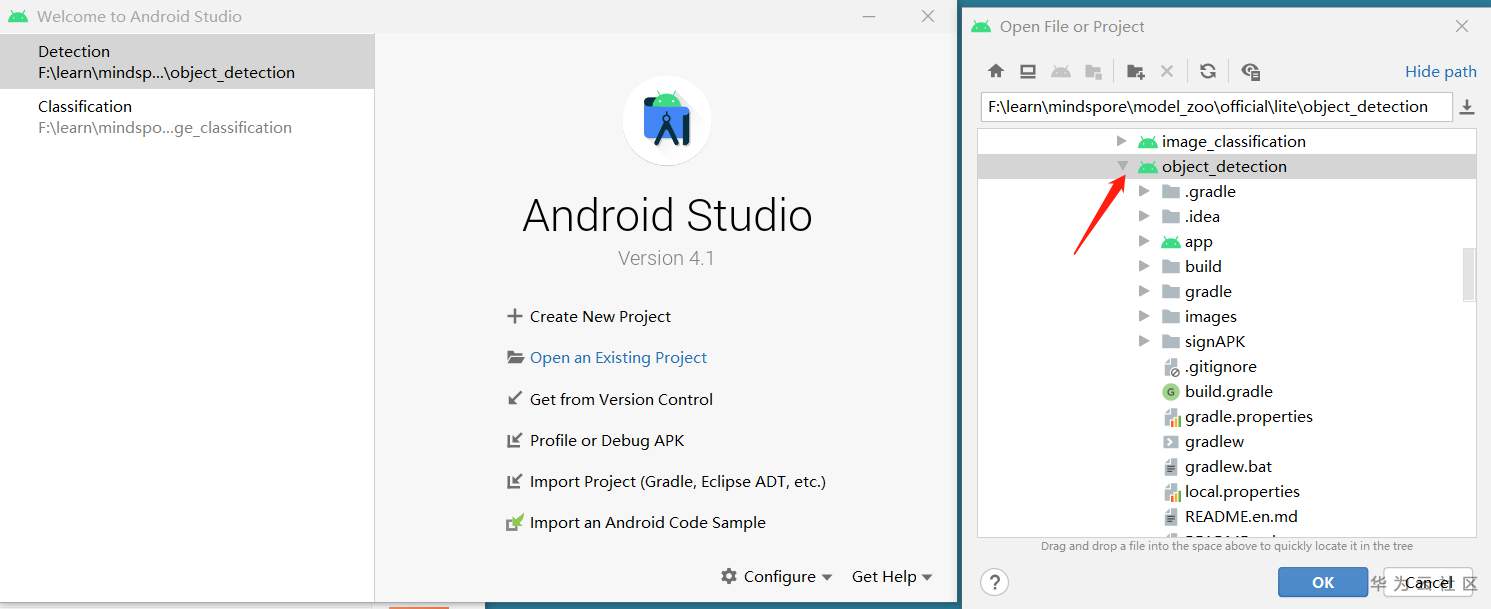Click the Delete X toolbar icon
The width and height of the screenshot is (1491, 609).
pyautogui.click(x=1166, y=71)
